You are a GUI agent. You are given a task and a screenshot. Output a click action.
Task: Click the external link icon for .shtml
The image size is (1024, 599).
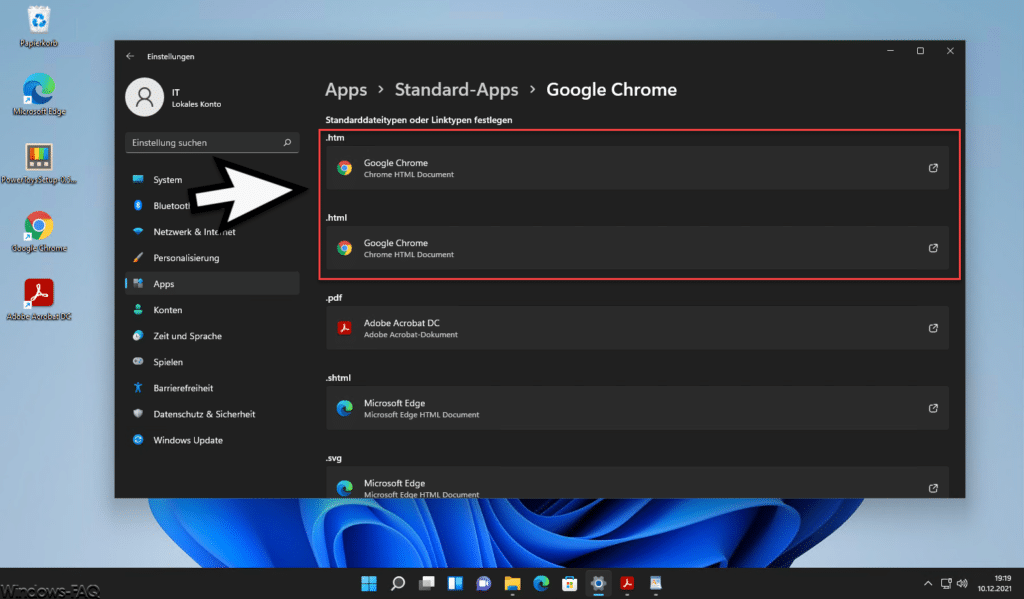[933, 408]
